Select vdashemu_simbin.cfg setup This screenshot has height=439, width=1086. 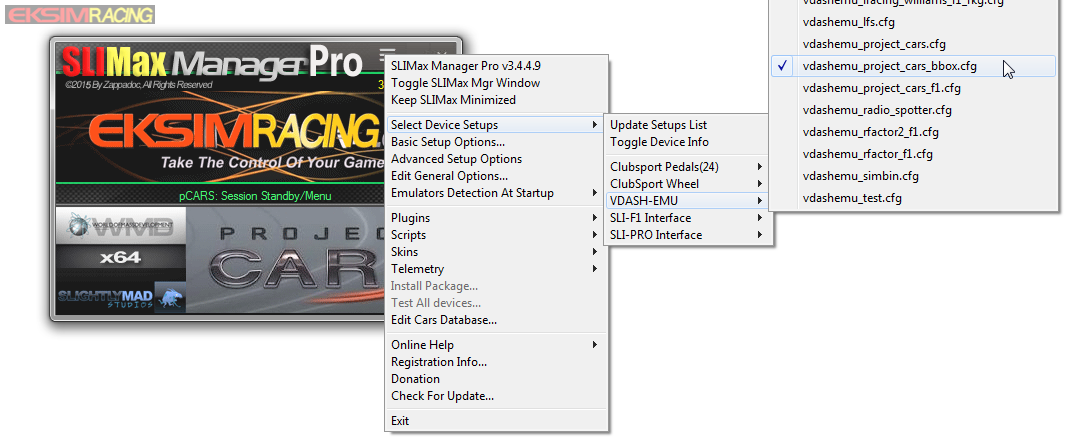[x=914, y=176]
